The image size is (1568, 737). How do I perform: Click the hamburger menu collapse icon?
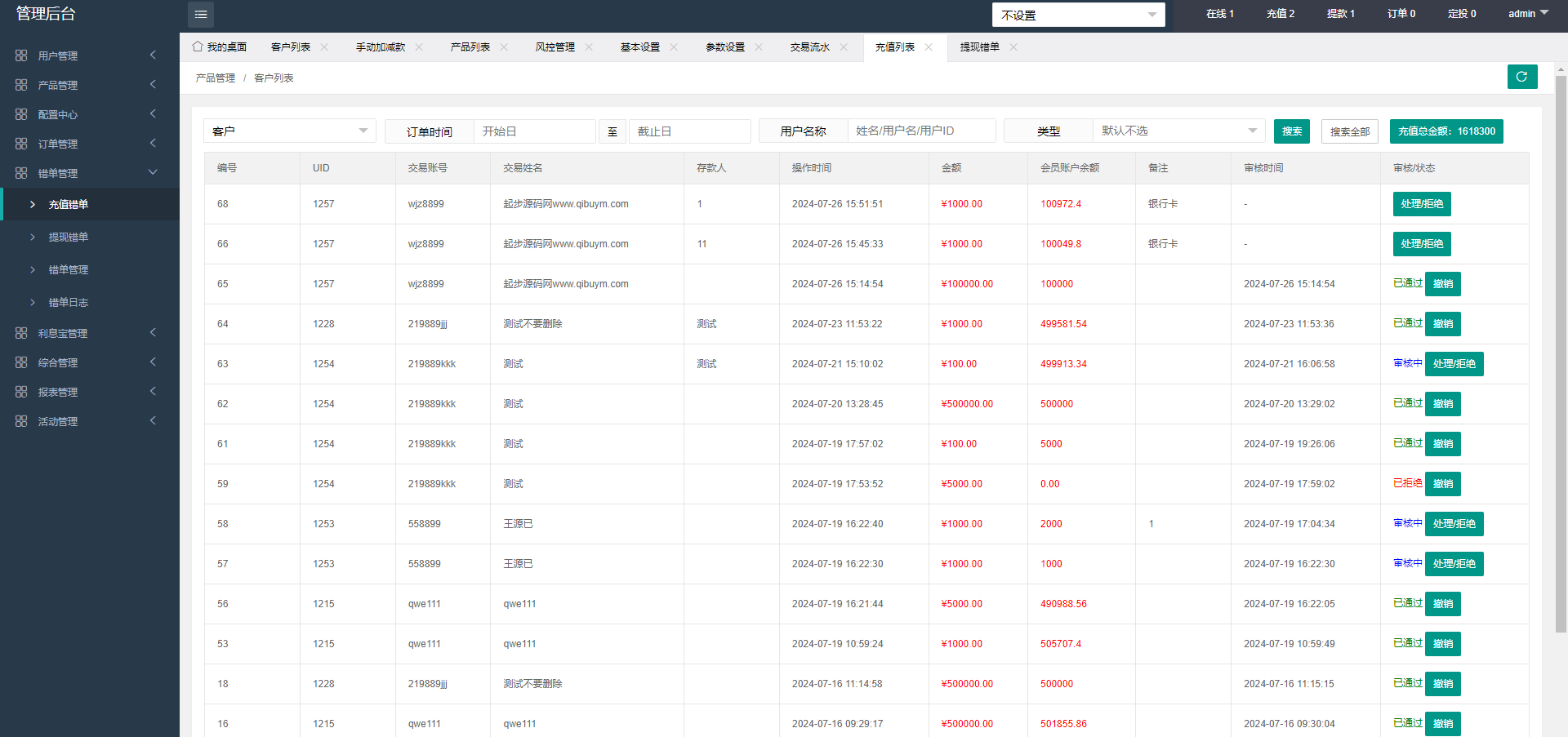201,15
